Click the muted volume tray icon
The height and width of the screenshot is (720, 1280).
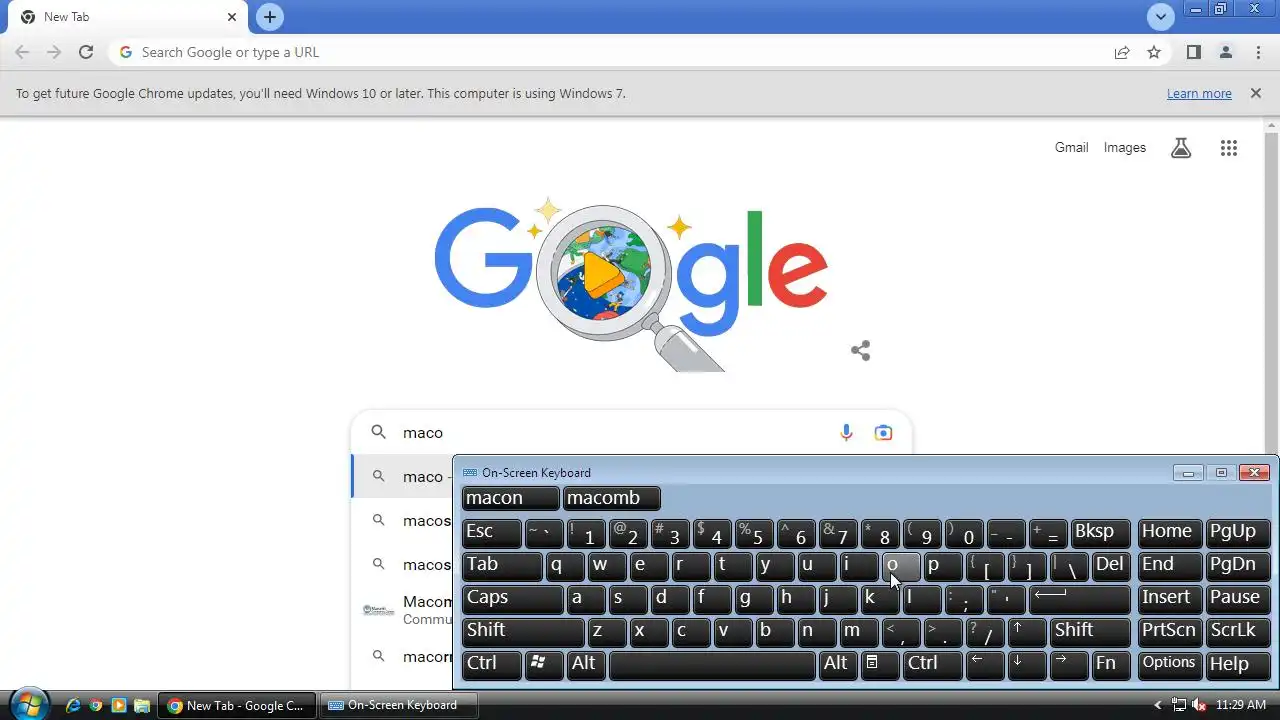(x=1199, y=705)
